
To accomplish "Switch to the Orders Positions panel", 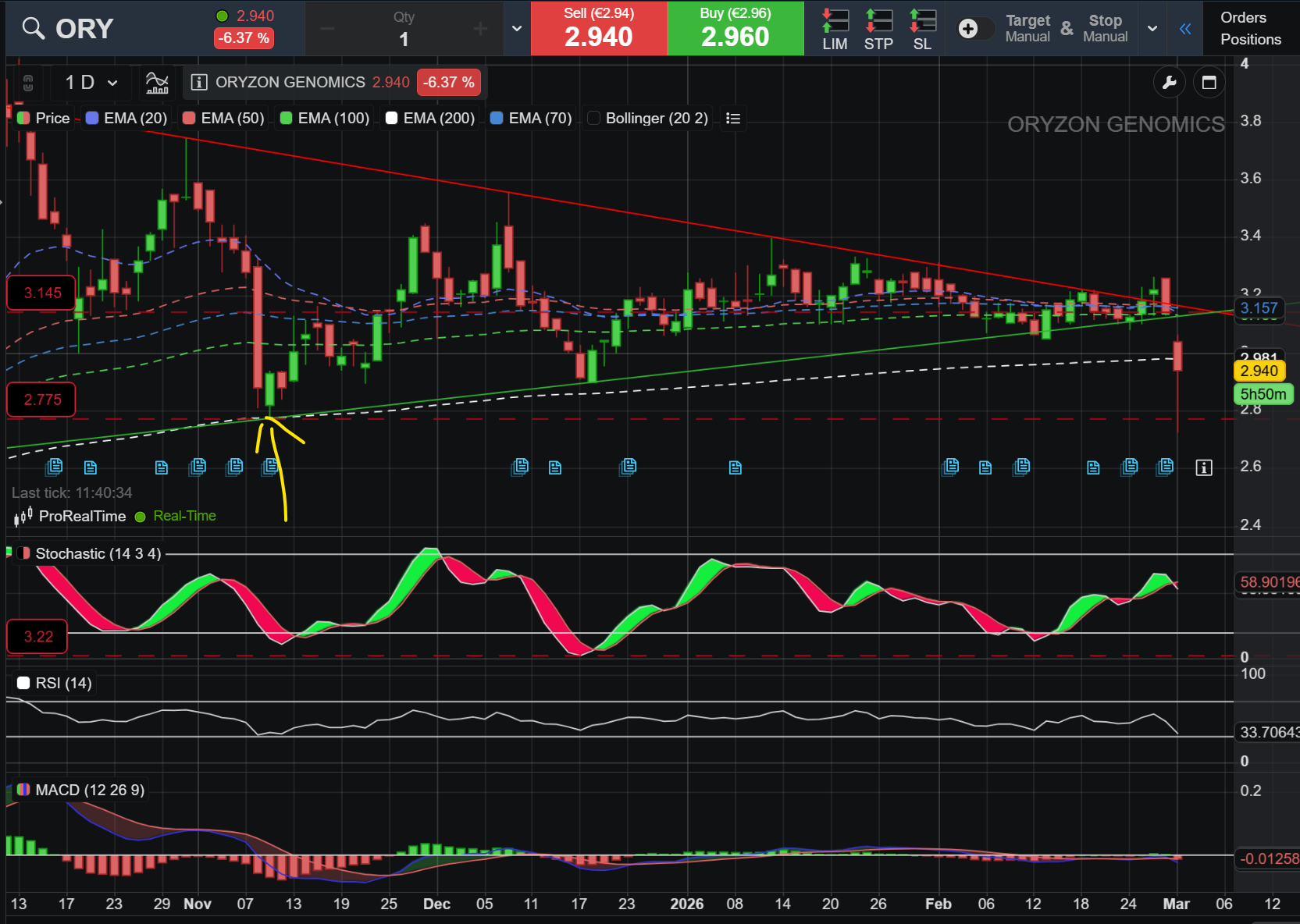I will [1251, 28].
